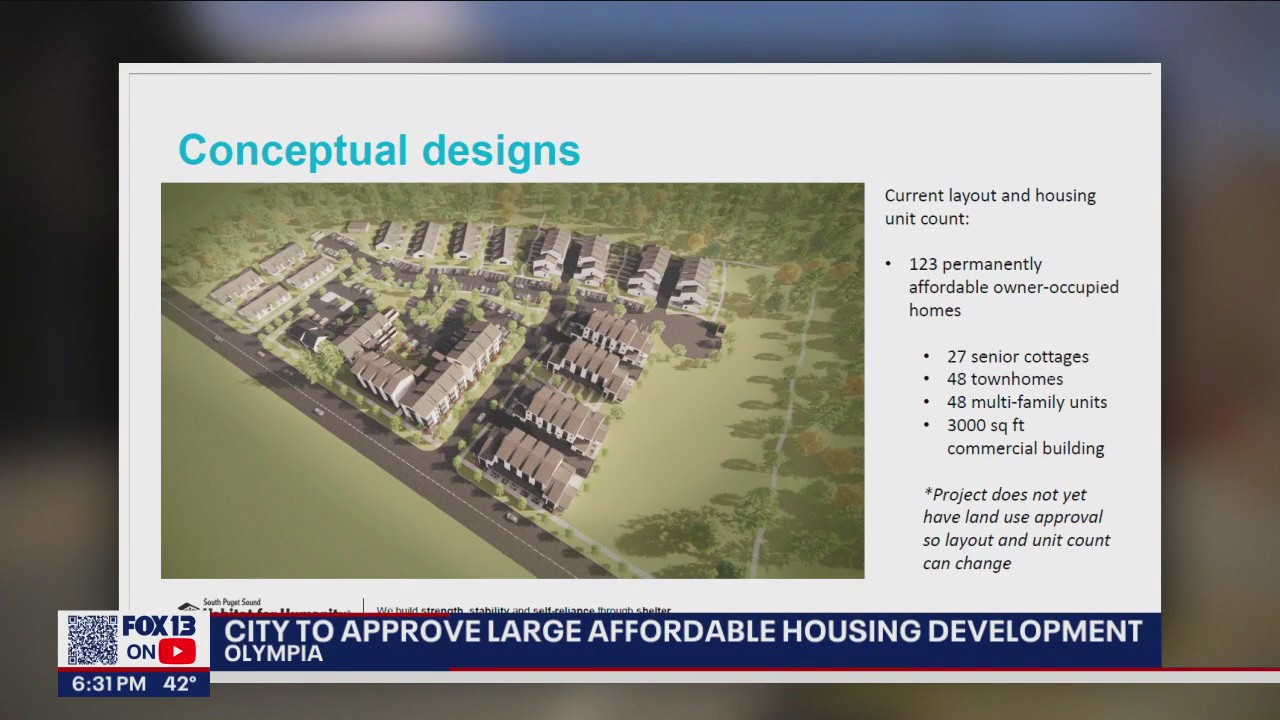Screen dimensions: 1280x720
Task: Click the aerial site rendering image
Action: 512,380
